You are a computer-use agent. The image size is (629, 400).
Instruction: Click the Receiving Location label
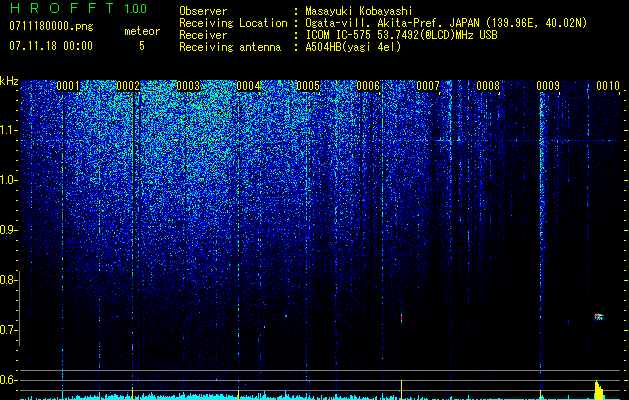(233, 23)
